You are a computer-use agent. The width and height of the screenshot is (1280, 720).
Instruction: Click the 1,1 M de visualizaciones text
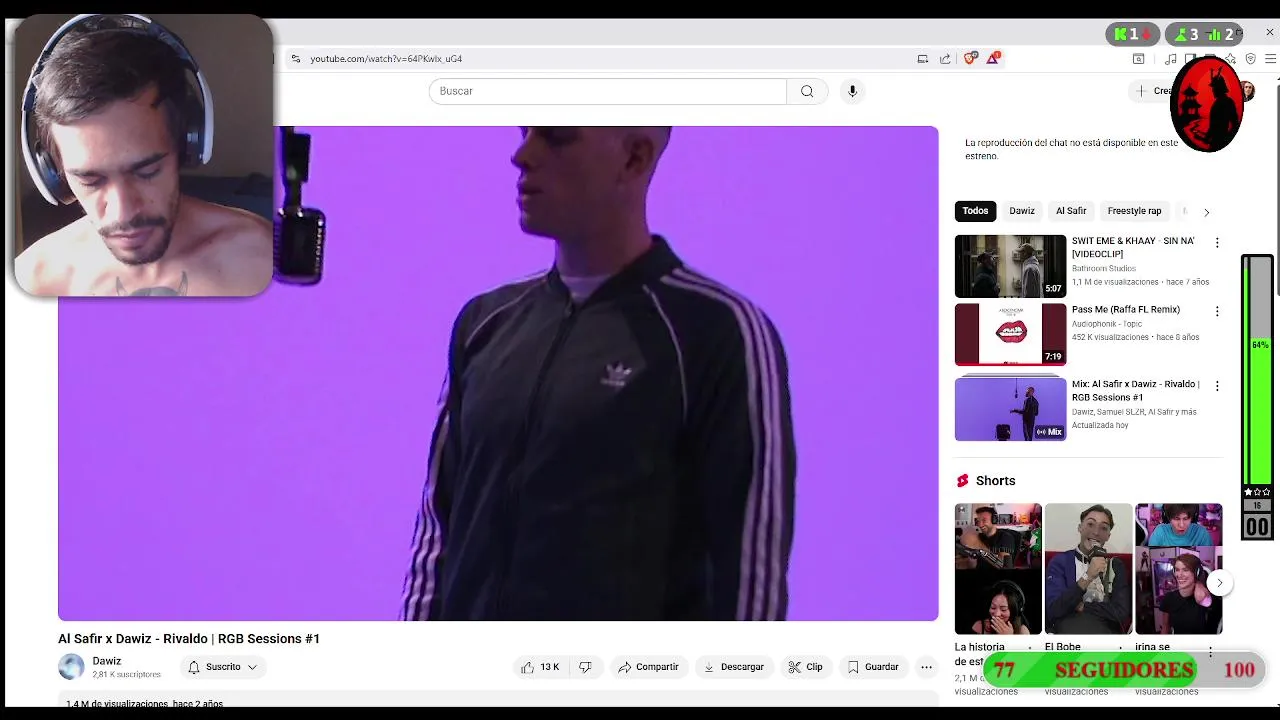click(x=1115, y=283)
